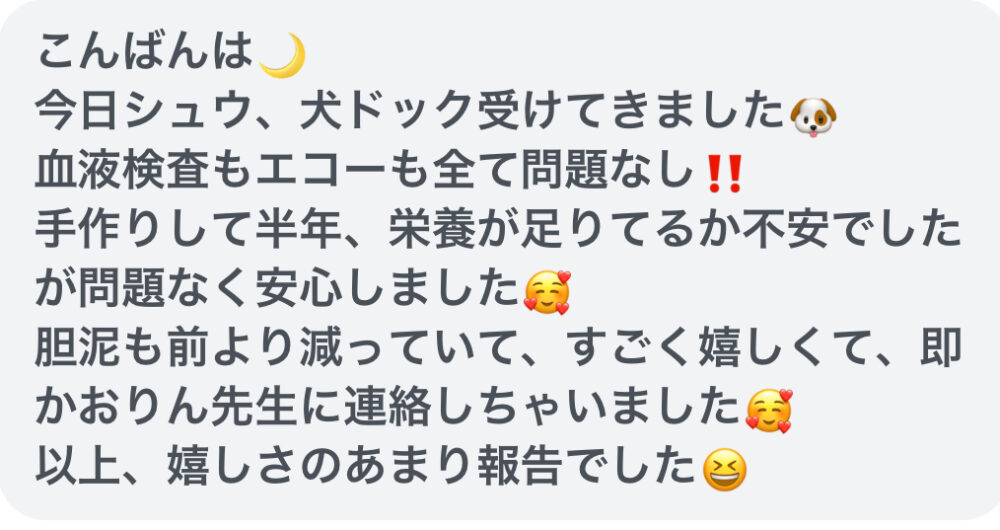This screenshot has width=1000, height=530.
Task: Click the dog face emoji
Action: [x=813, y=117]
